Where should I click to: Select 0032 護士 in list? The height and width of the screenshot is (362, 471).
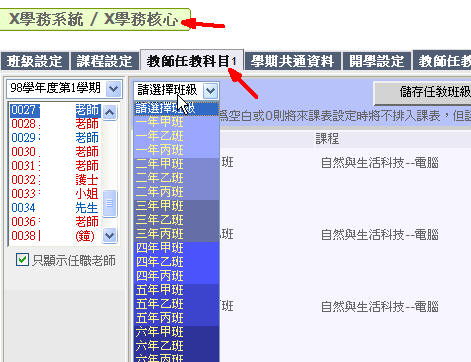[x=55, y=180]
